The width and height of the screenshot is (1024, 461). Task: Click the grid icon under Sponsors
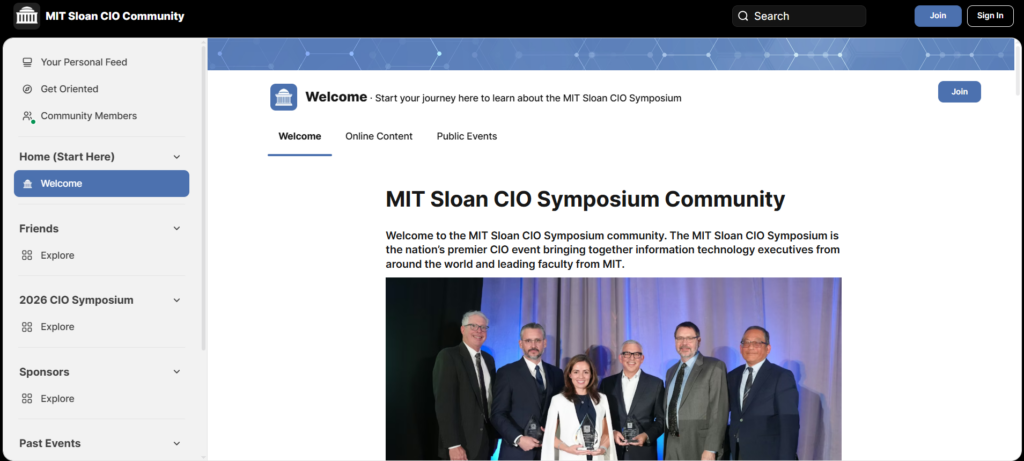[27, 398]
